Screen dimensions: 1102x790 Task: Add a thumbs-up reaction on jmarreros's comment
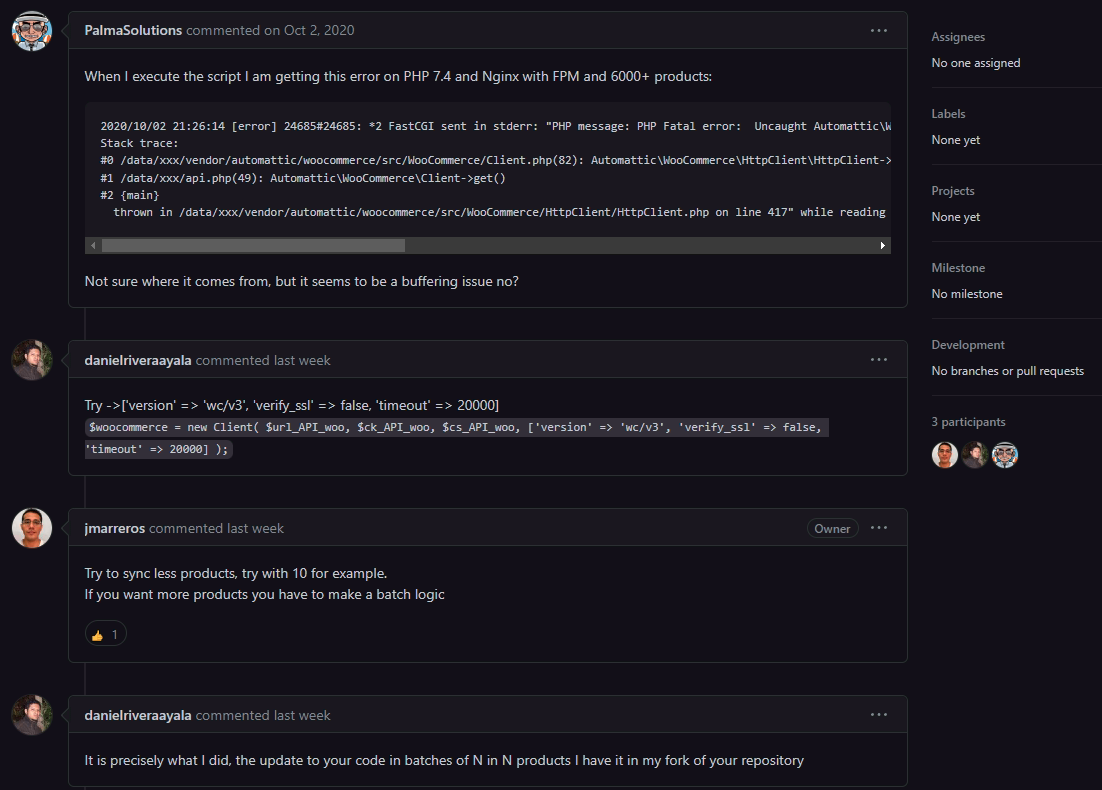click(105, 633)
